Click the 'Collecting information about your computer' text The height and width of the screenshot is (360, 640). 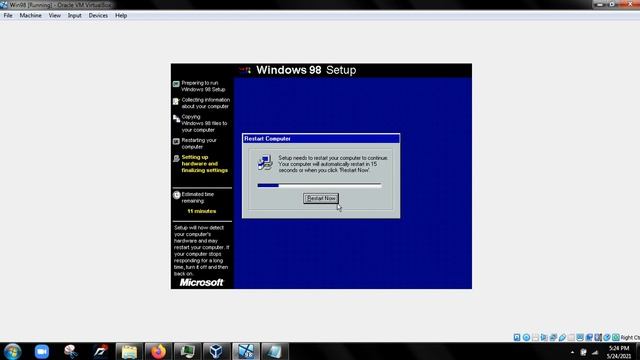pos(205,103)
